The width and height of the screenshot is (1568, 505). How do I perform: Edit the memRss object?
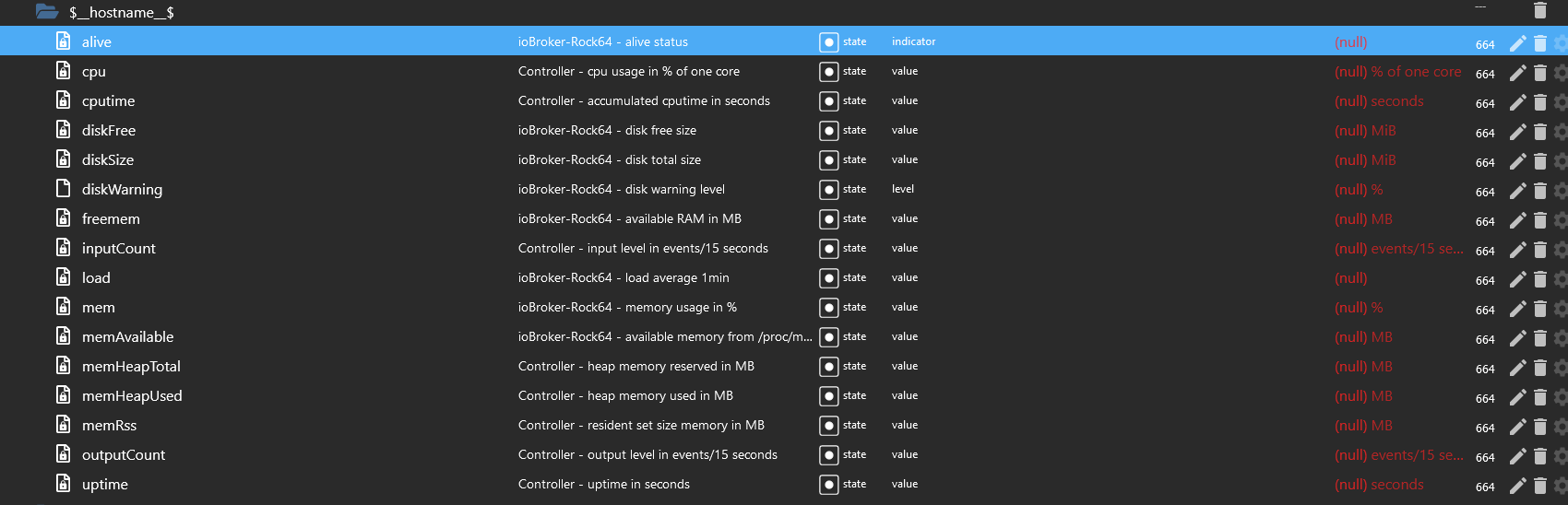click(1517, 427)
